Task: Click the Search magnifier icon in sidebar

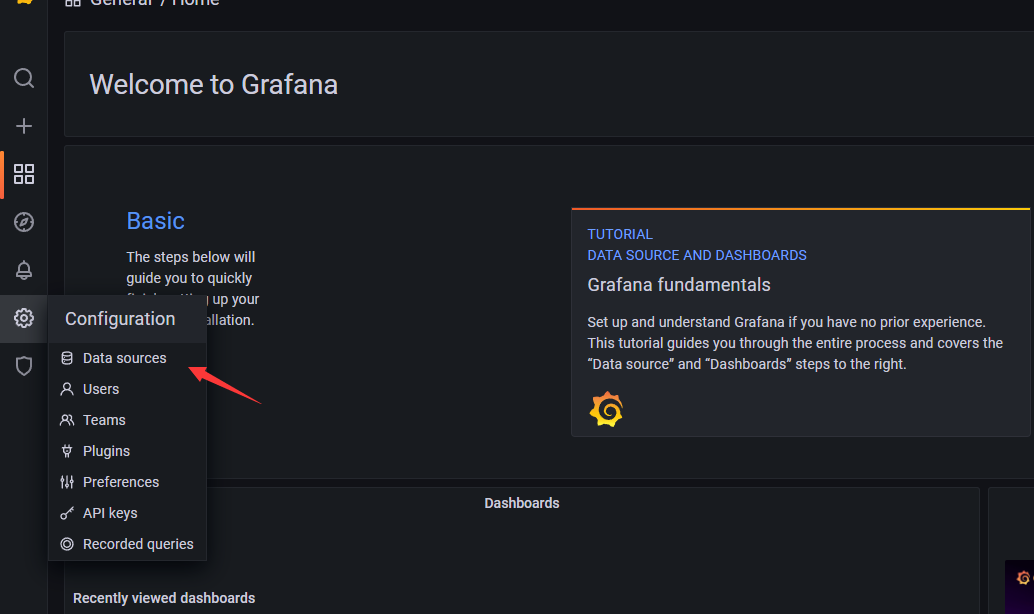Action: 24,78
